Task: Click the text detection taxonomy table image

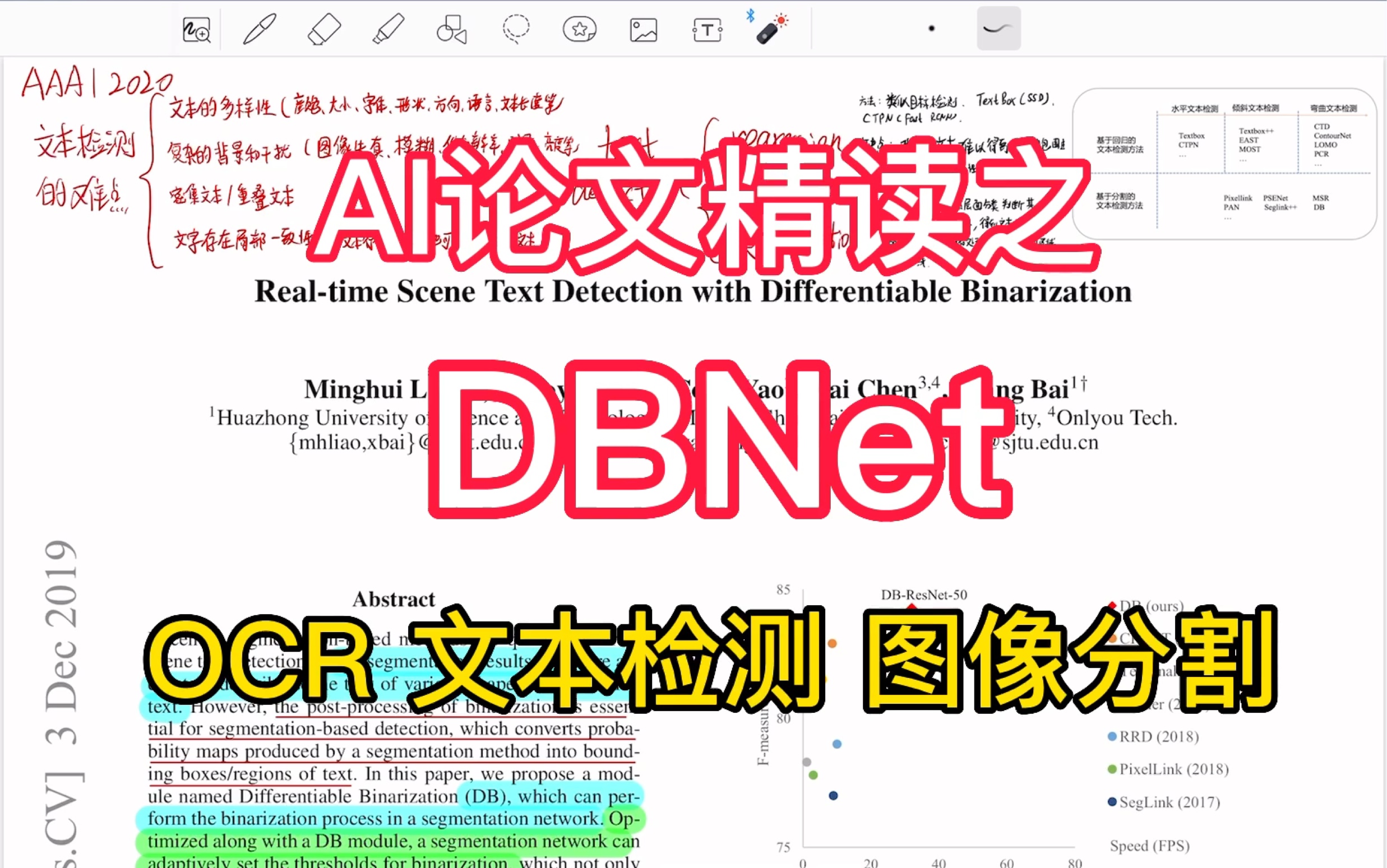Action: (x=1224, y=164)
